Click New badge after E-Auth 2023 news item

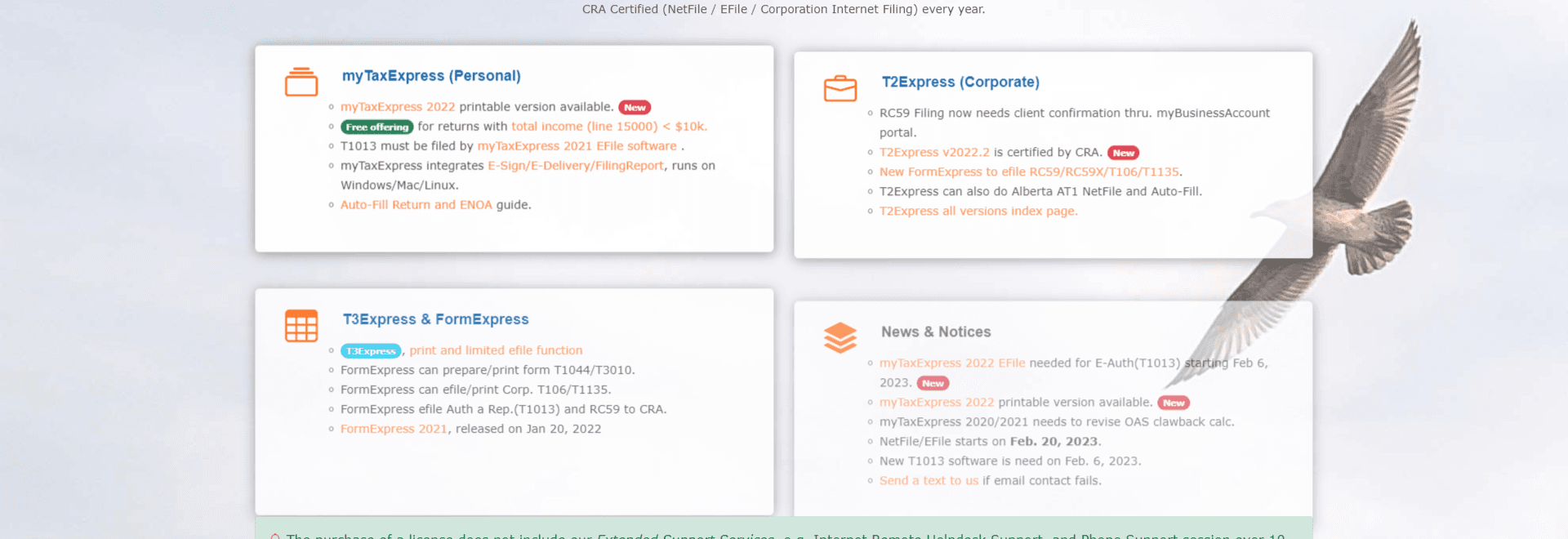coord(933,384)
